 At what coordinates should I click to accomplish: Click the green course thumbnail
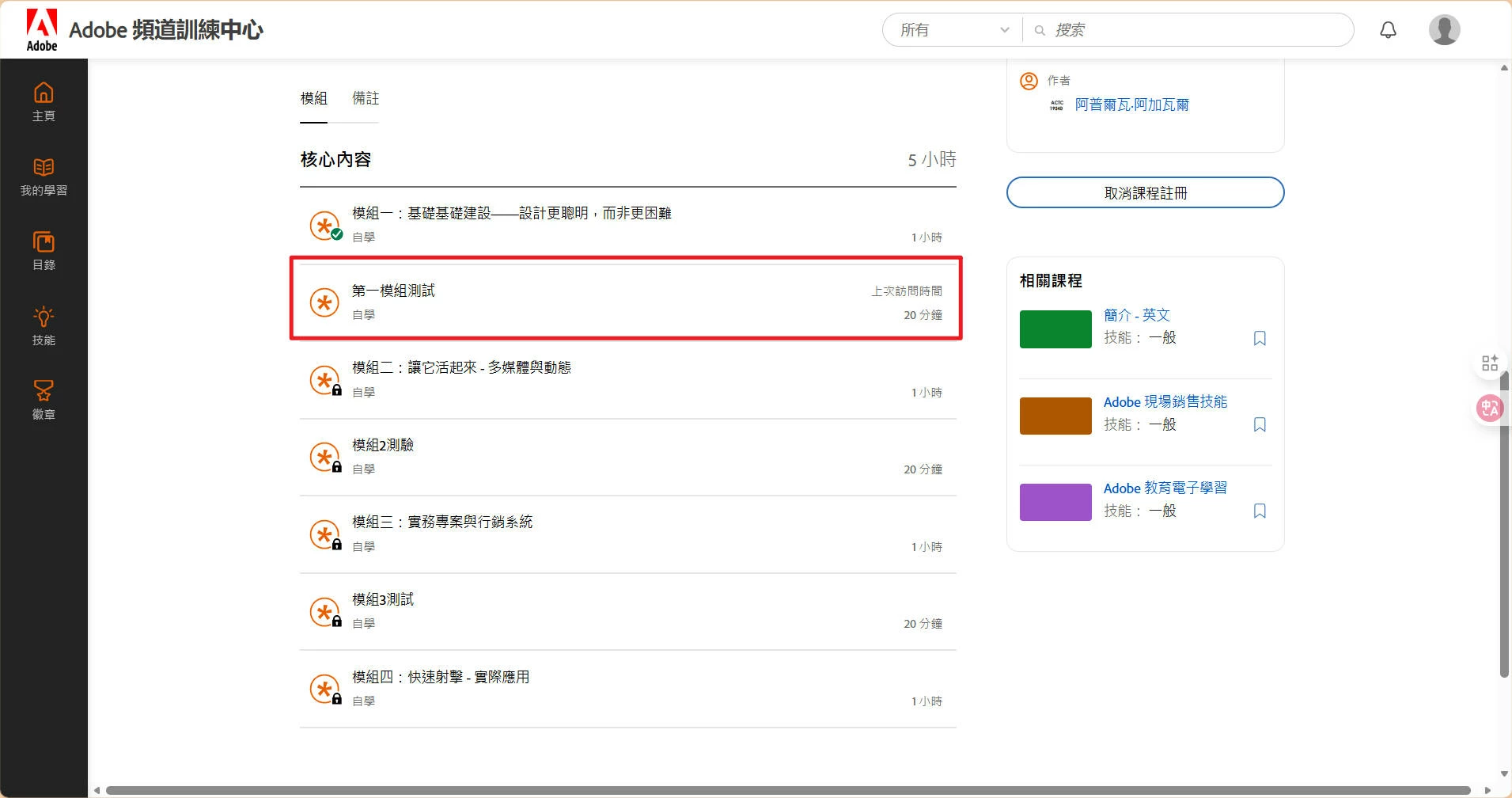point(1055,329)
